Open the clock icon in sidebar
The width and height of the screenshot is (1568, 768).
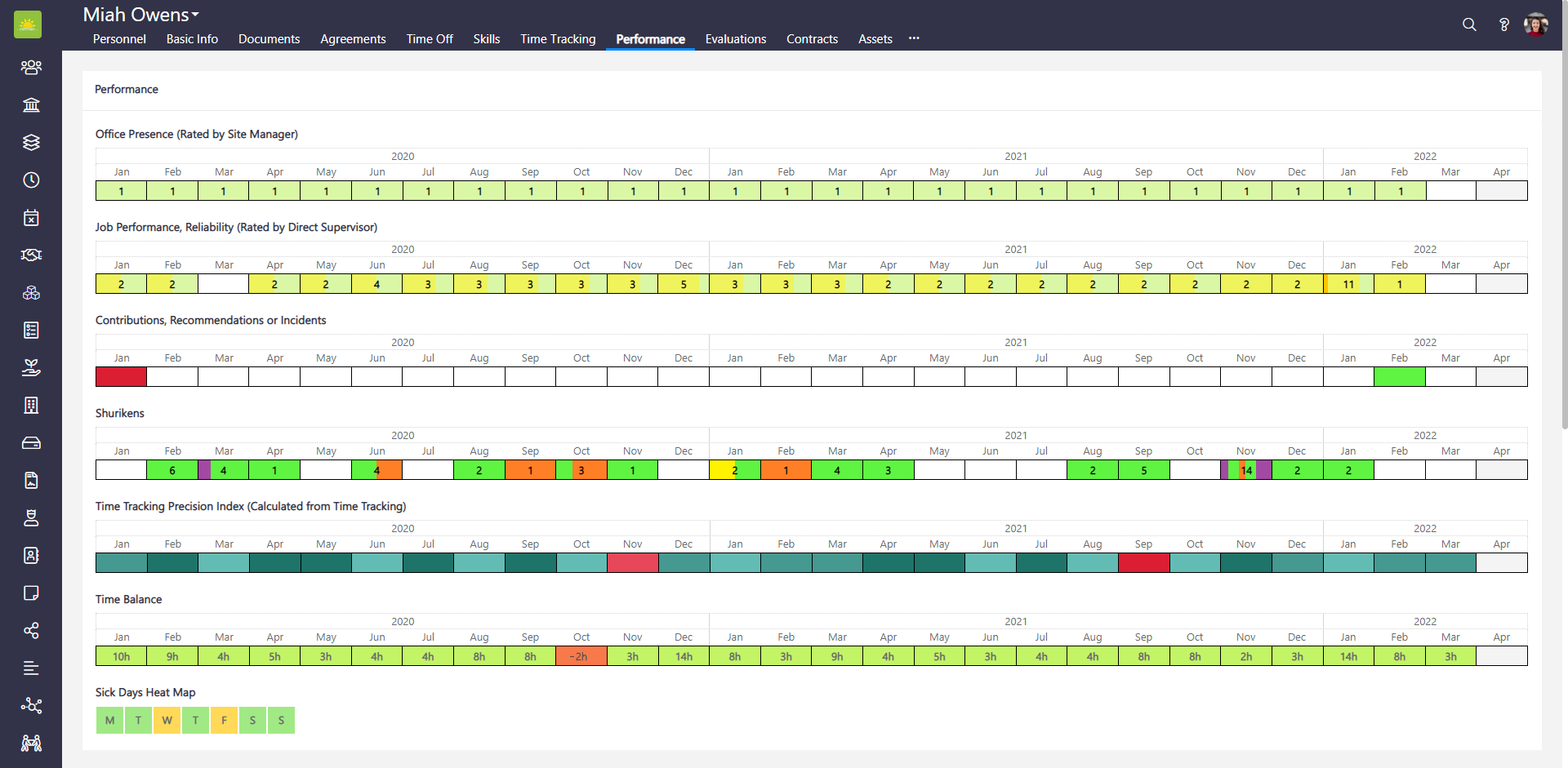point(31,180)
